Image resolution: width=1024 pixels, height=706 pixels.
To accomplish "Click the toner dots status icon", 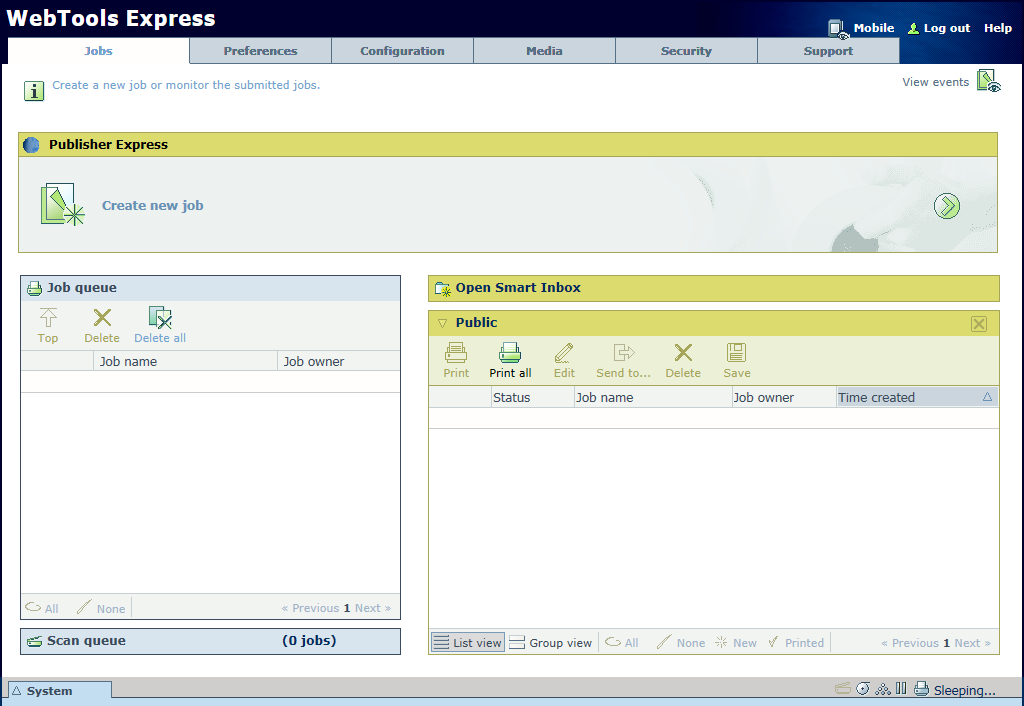I will 882,688.
